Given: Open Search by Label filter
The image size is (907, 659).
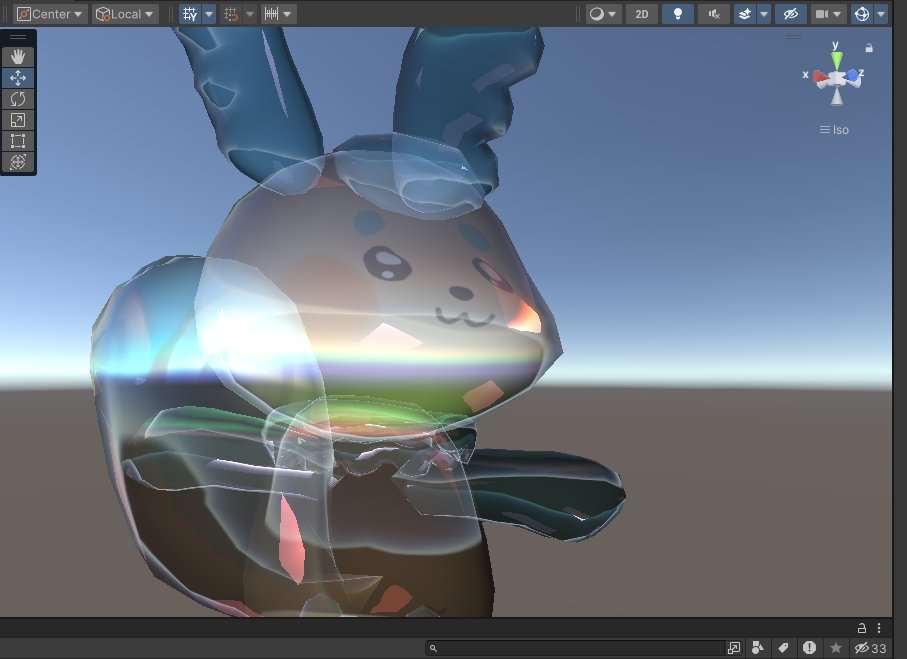Looking at the screenshot, I should coord(783,648).
